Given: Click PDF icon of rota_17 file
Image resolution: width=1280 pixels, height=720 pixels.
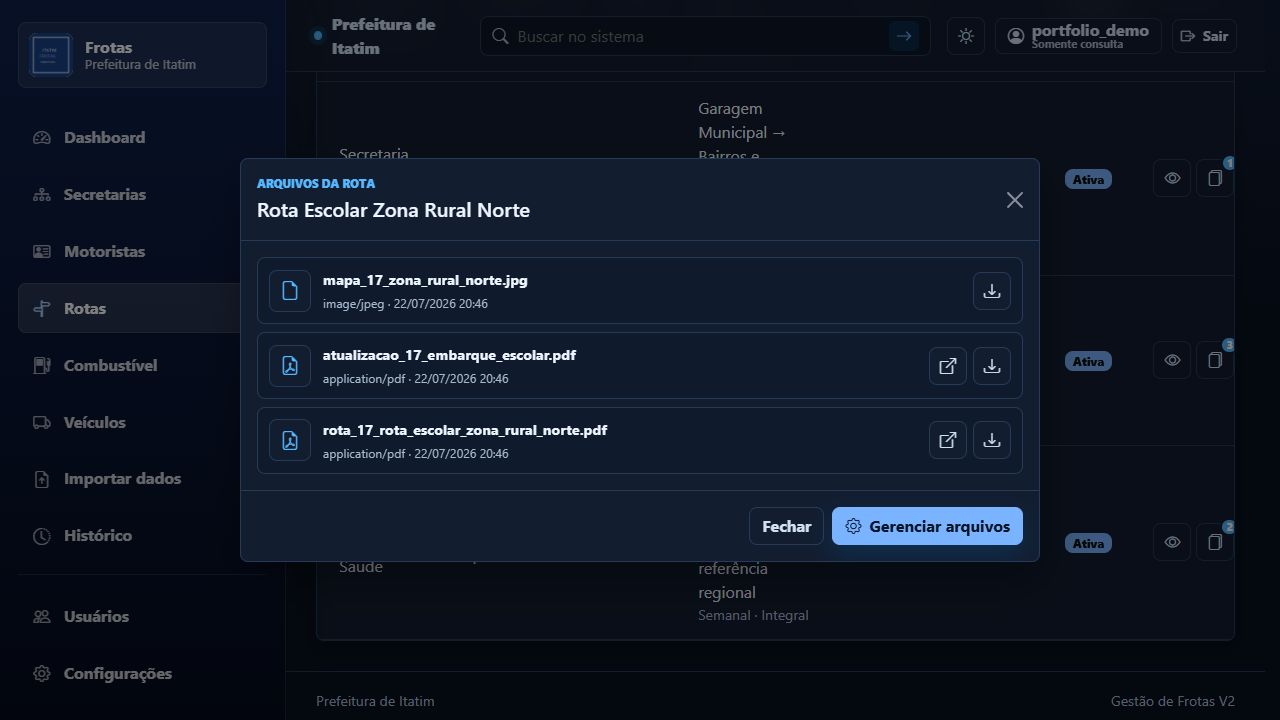Looking at the screenshot, I should (290, 440).
